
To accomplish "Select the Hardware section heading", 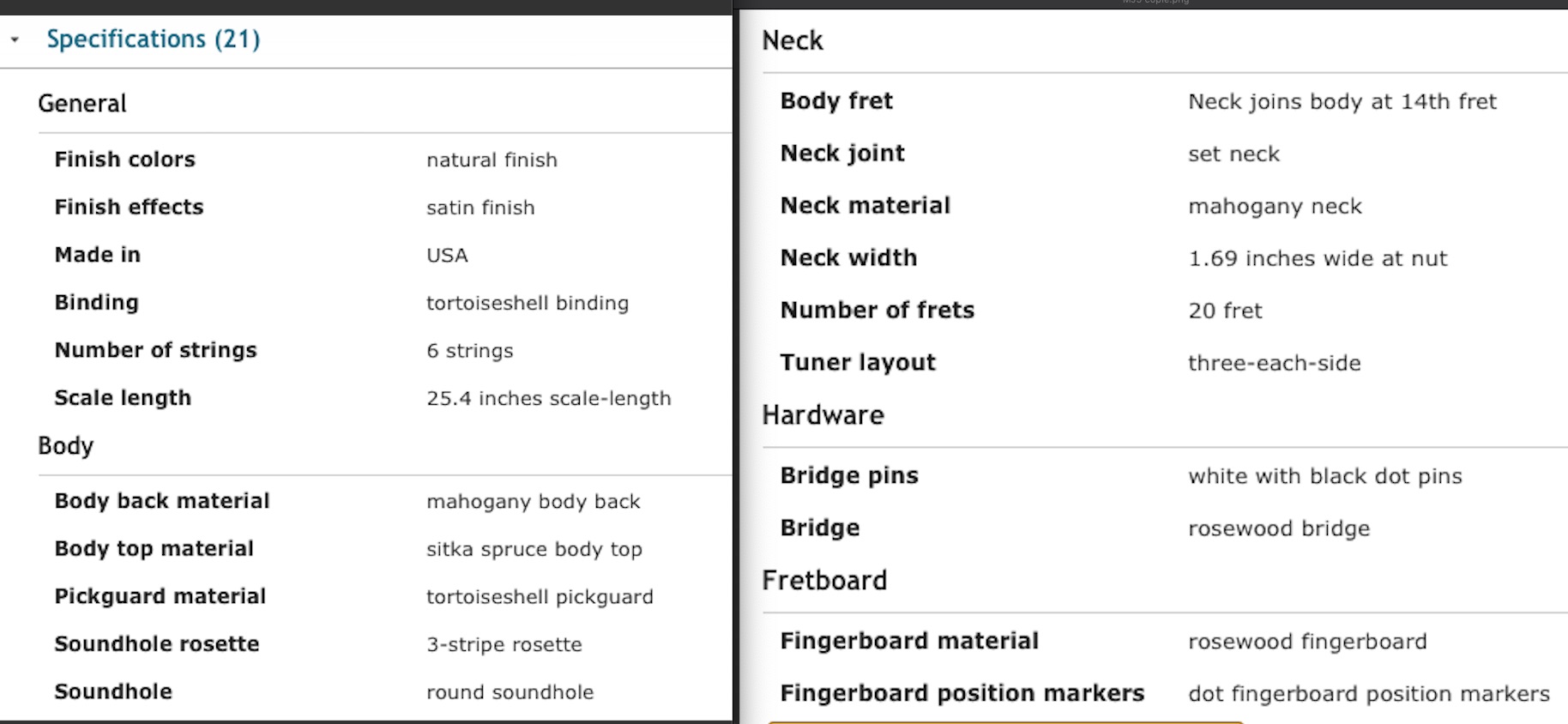I will [x=823, y=415].
